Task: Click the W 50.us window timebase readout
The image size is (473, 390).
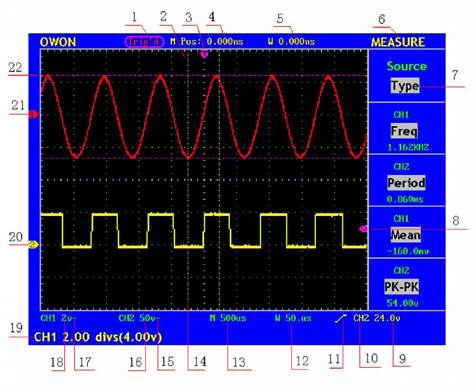Action: (293, 318)
